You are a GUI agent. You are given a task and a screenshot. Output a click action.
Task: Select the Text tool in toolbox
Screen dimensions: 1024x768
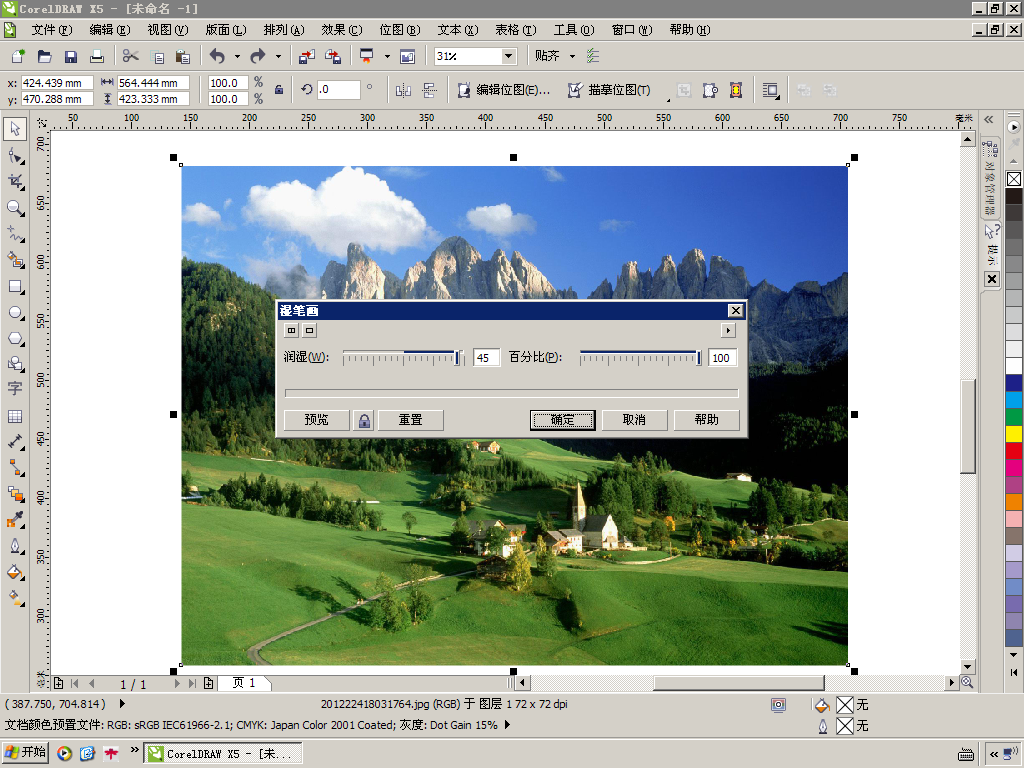pyautogui.click(x=15, y=389)
